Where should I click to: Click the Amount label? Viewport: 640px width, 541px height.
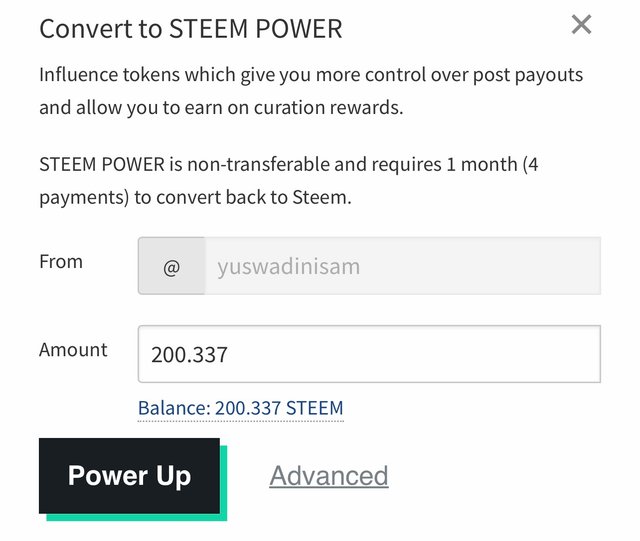[x=73, y=350]
